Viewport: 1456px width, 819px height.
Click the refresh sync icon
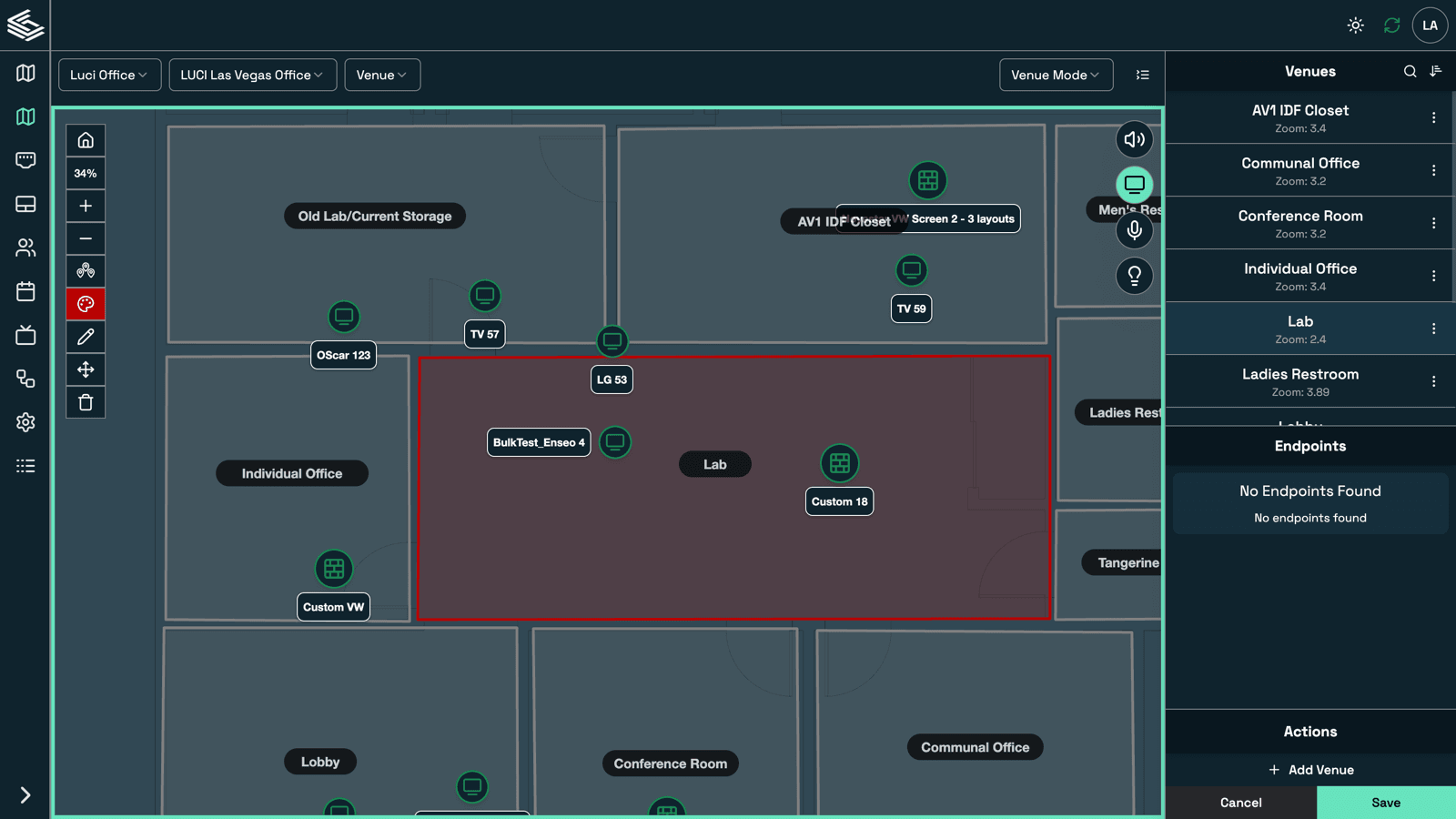click(x=1391, y=25)
